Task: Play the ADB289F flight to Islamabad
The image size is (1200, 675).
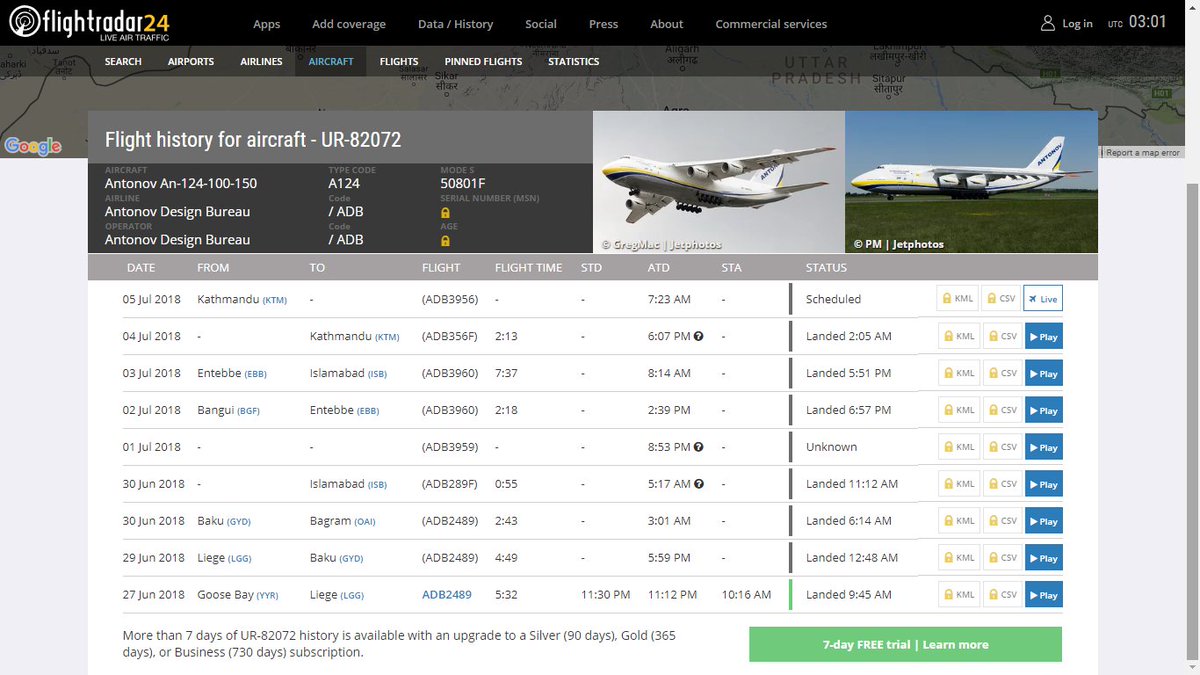Action: tap(1043, 484)
